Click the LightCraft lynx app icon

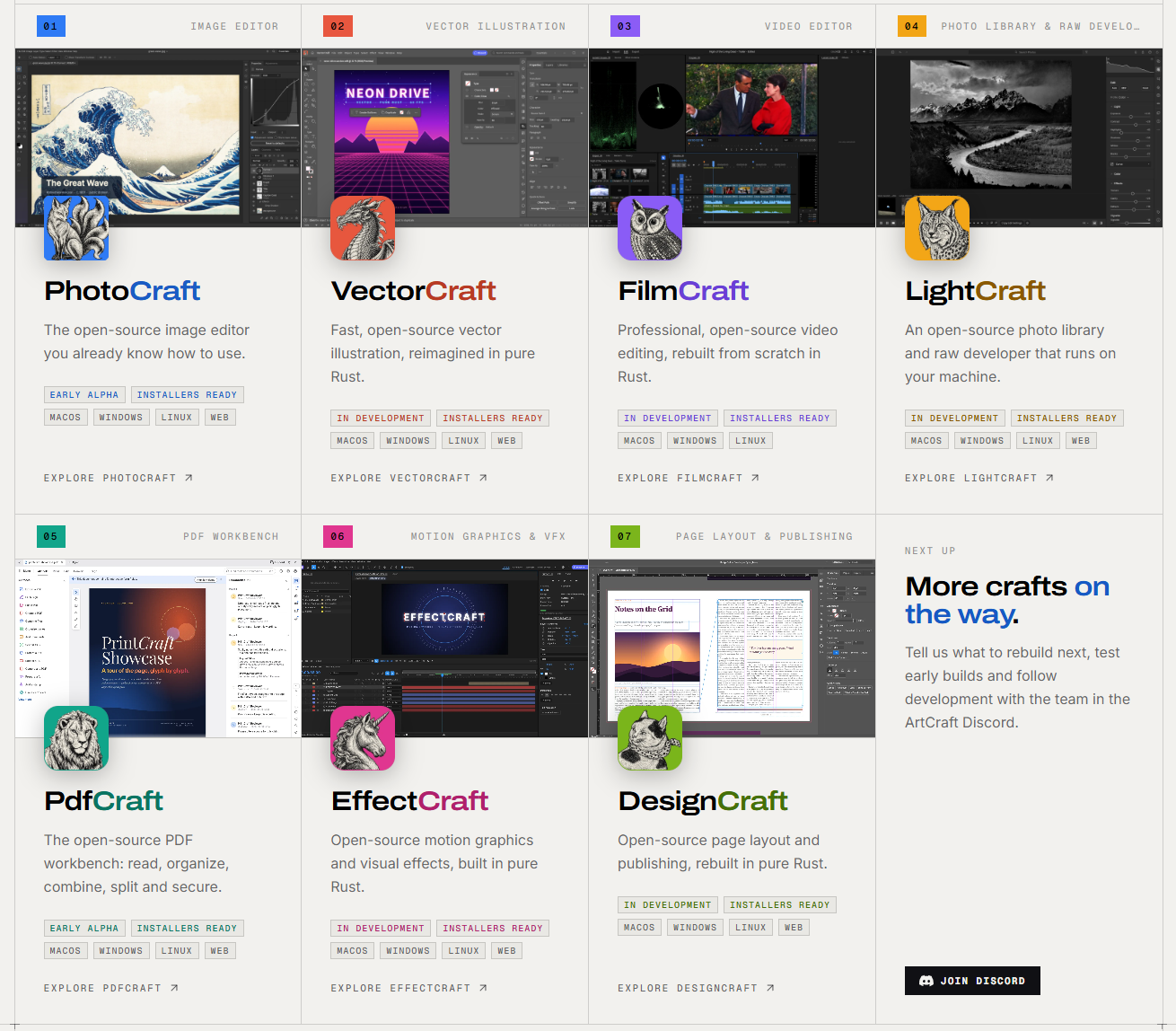(x=937, y=228)
